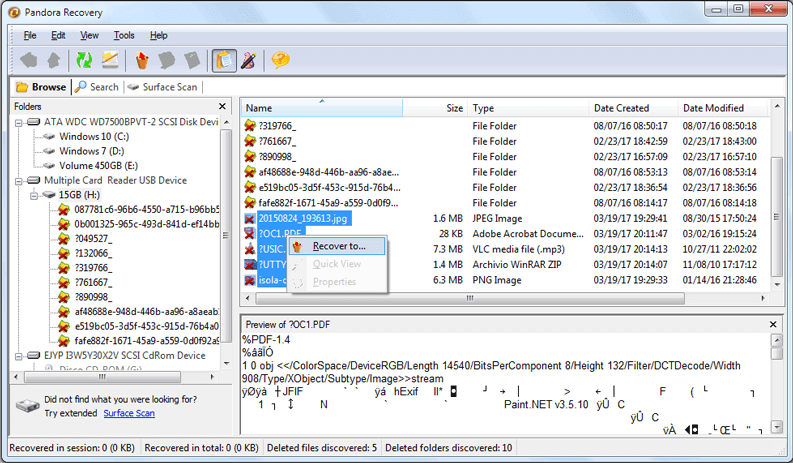Select ?132066_ folder in tree
The image size is (793, 463).
click(94, 253)
